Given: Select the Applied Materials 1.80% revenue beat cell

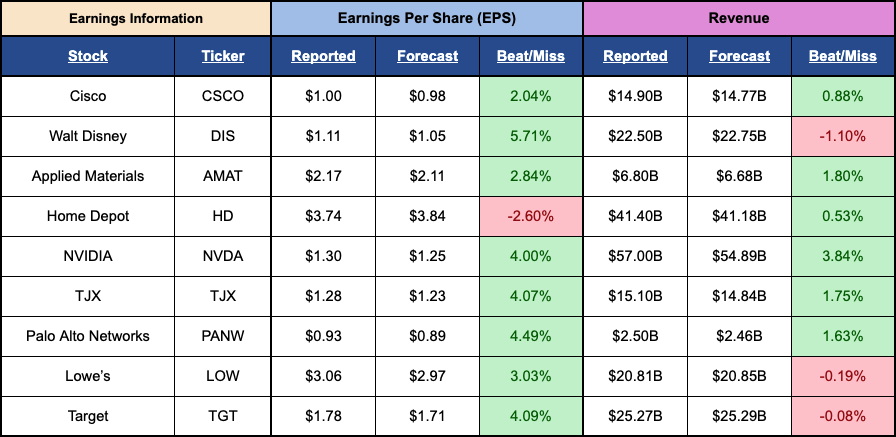Looking at the screenshot, I should click(x=842, y=176).
